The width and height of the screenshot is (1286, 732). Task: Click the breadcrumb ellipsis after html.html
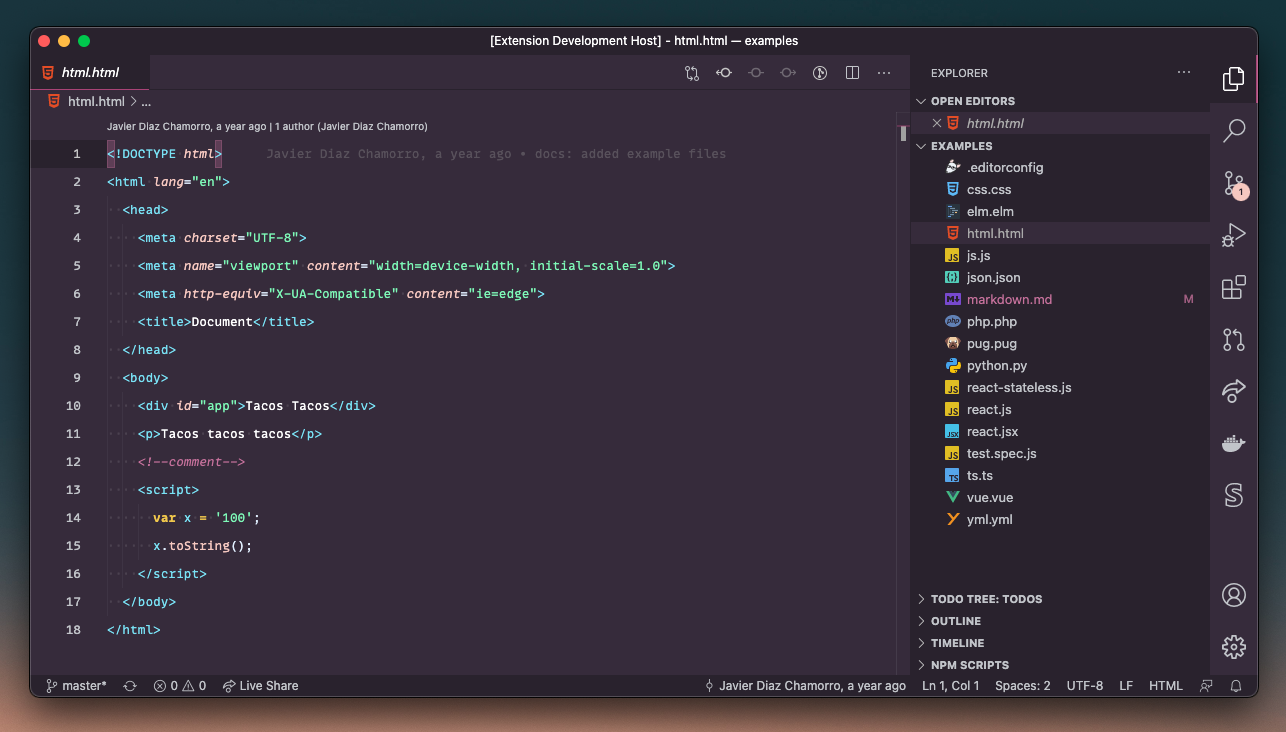click(146, 101)
